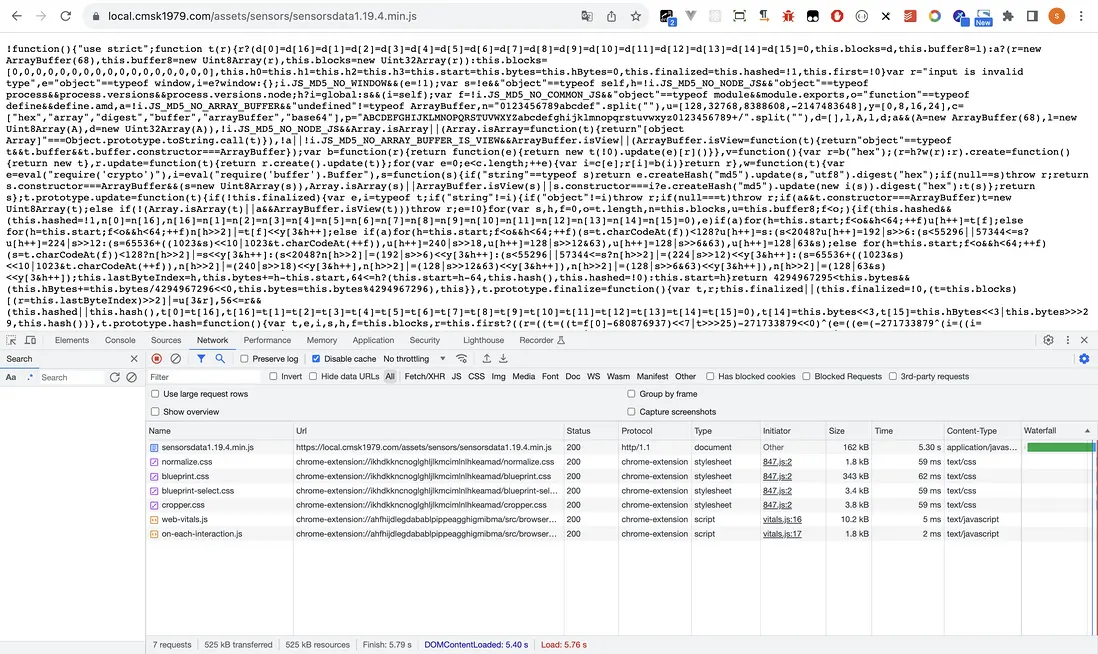Select the green waterfall bar for sensorsdata
Viewport: 1098px width, 654px height.
coord(1059,447)
